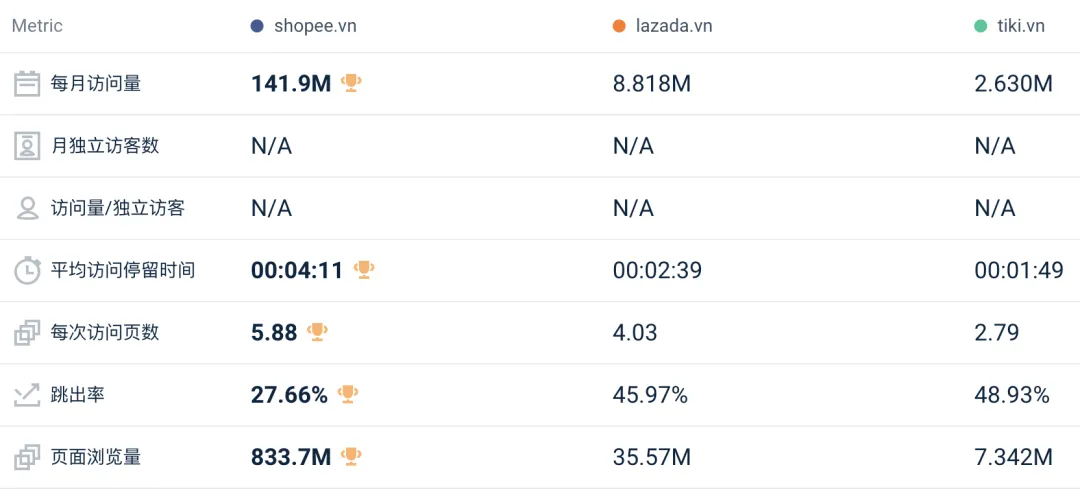Click the stacked pages icon beside 页面浏览量

point(27,457)
